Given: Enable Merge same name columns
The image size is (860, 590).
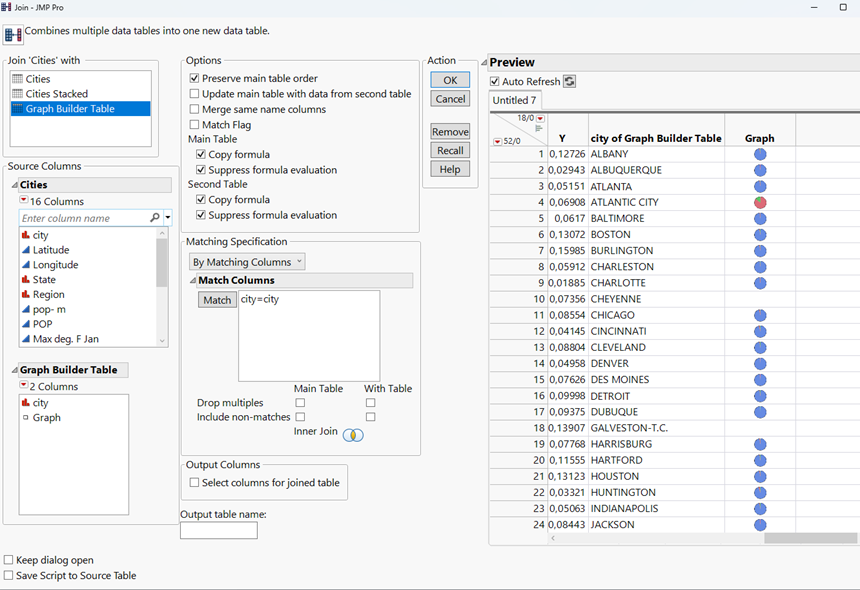Looking at the screenshot, I should click(193, 108).
